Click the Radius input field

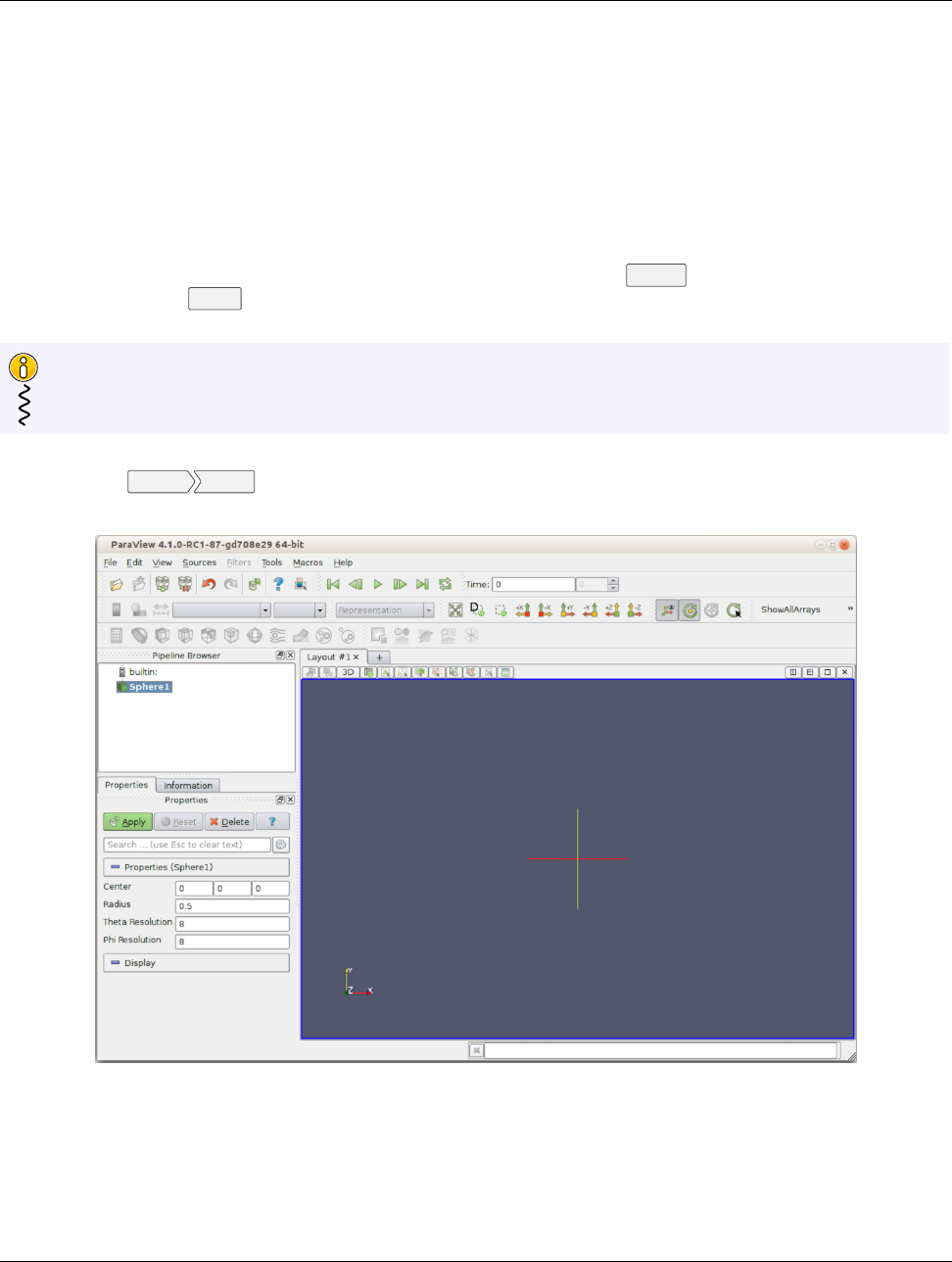pyautogui.click(x=232, y=906)
